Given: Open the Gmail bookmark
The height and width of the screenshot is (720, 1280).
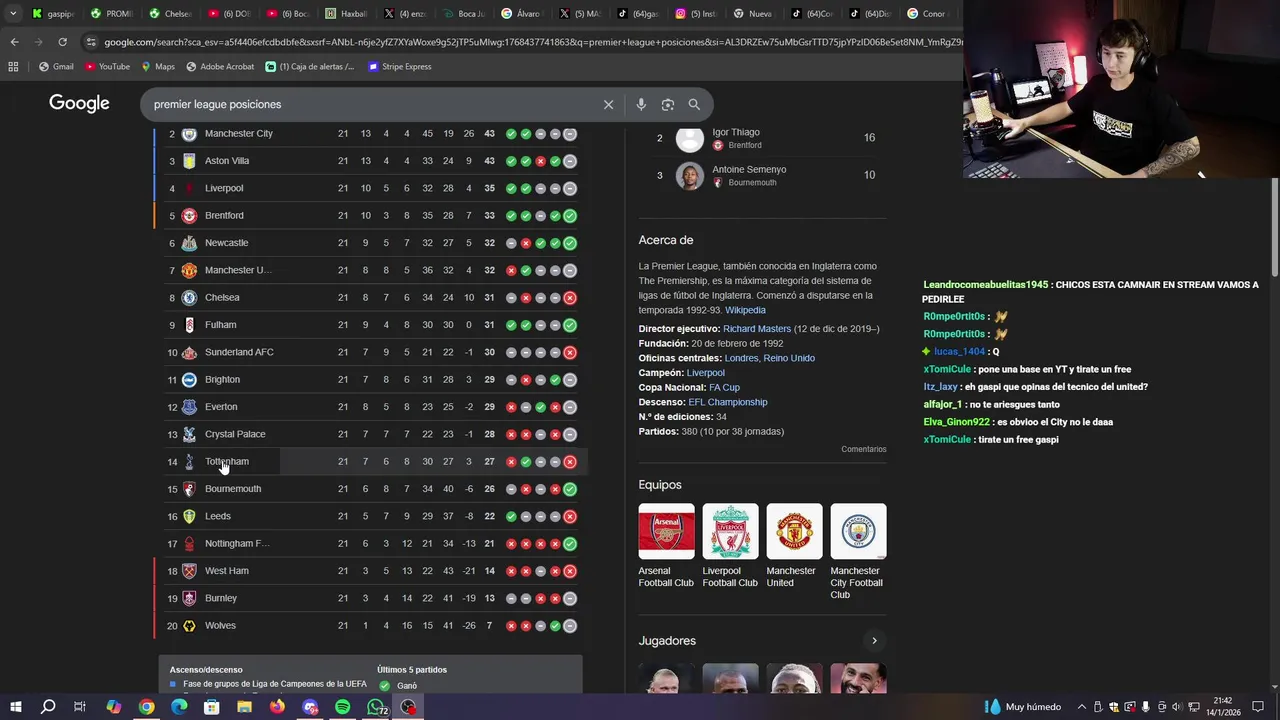Looking at the screenshot, I should 56,66.
